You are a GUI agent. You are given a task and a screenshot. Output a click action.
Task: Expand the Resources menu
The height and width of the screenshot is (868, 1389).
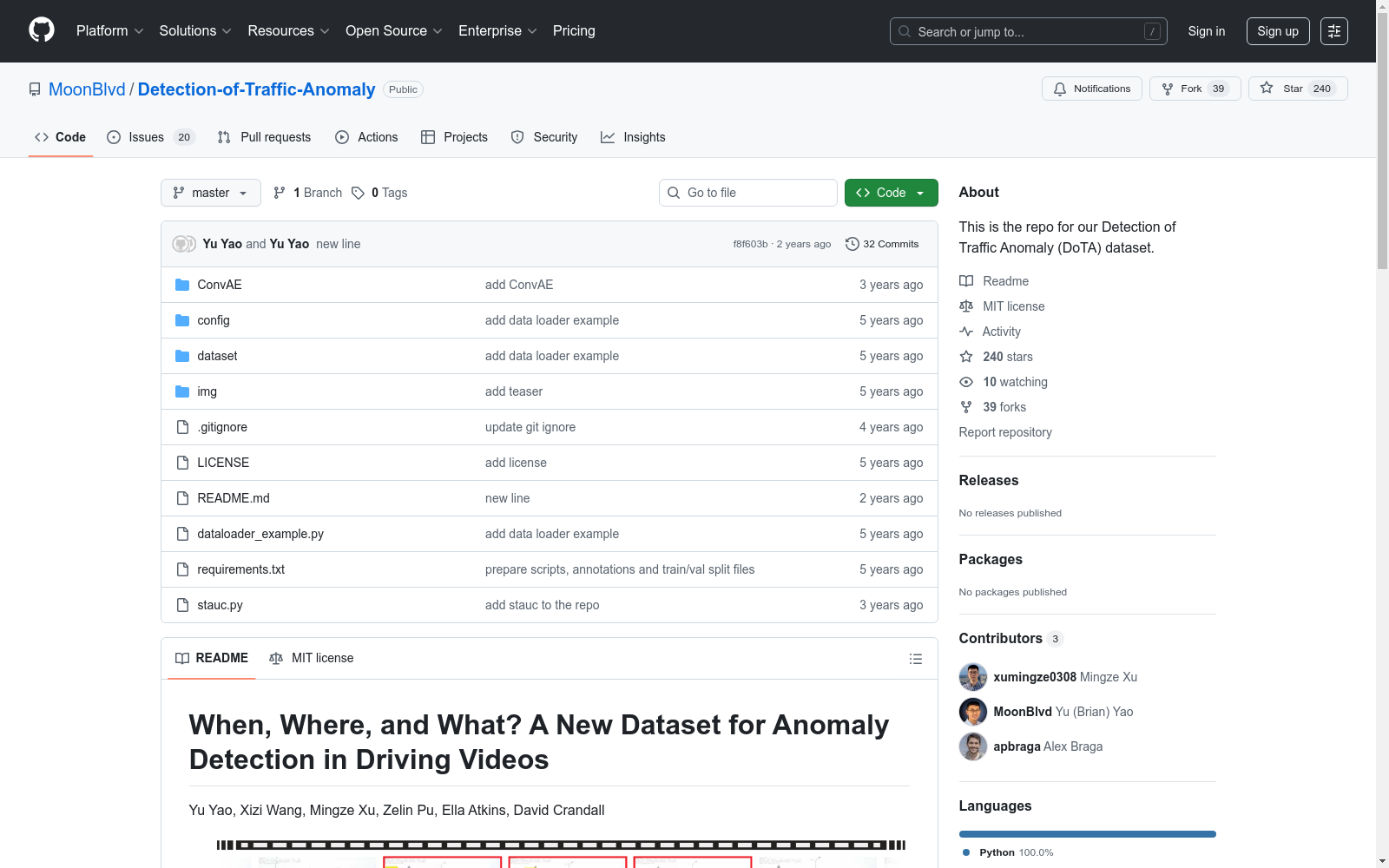tap(289, 31)
